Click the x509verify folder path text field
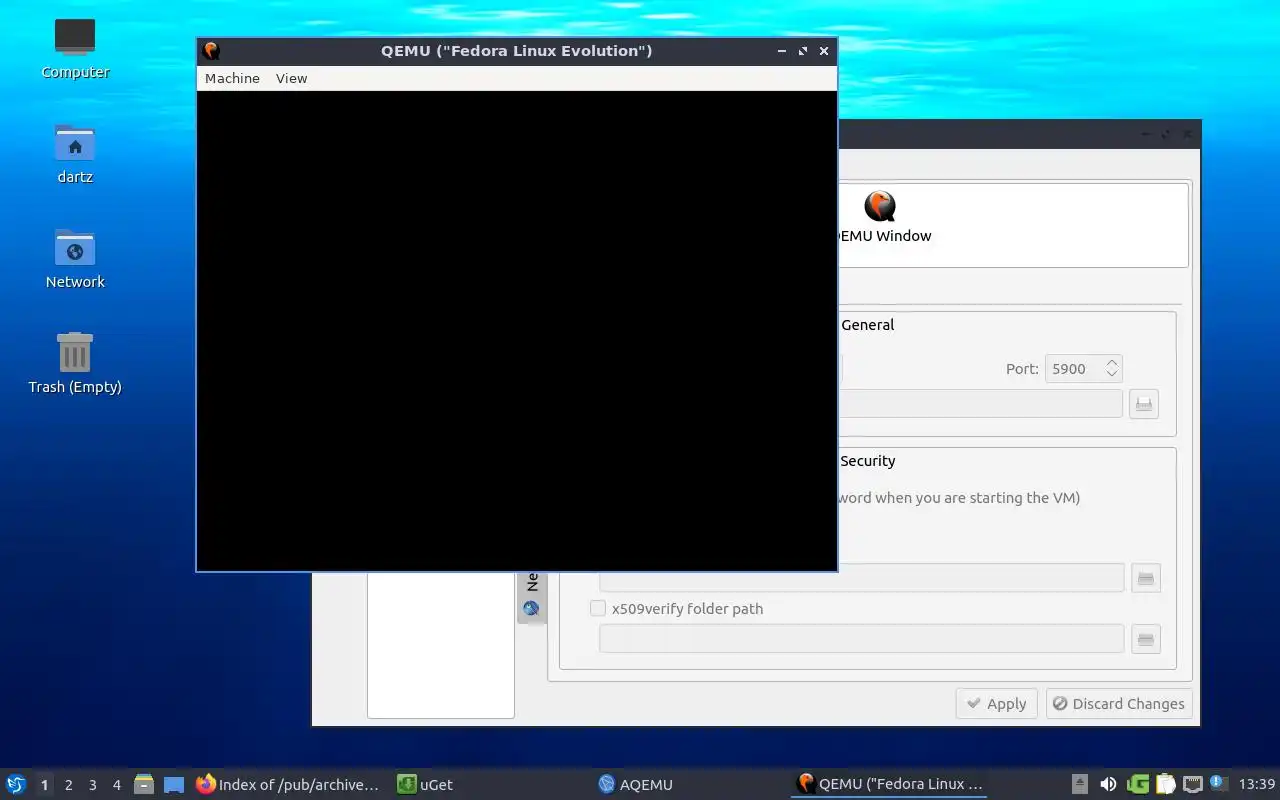Image resolution: width=1280 pixels, height=800 pixels. click(861, 639)
